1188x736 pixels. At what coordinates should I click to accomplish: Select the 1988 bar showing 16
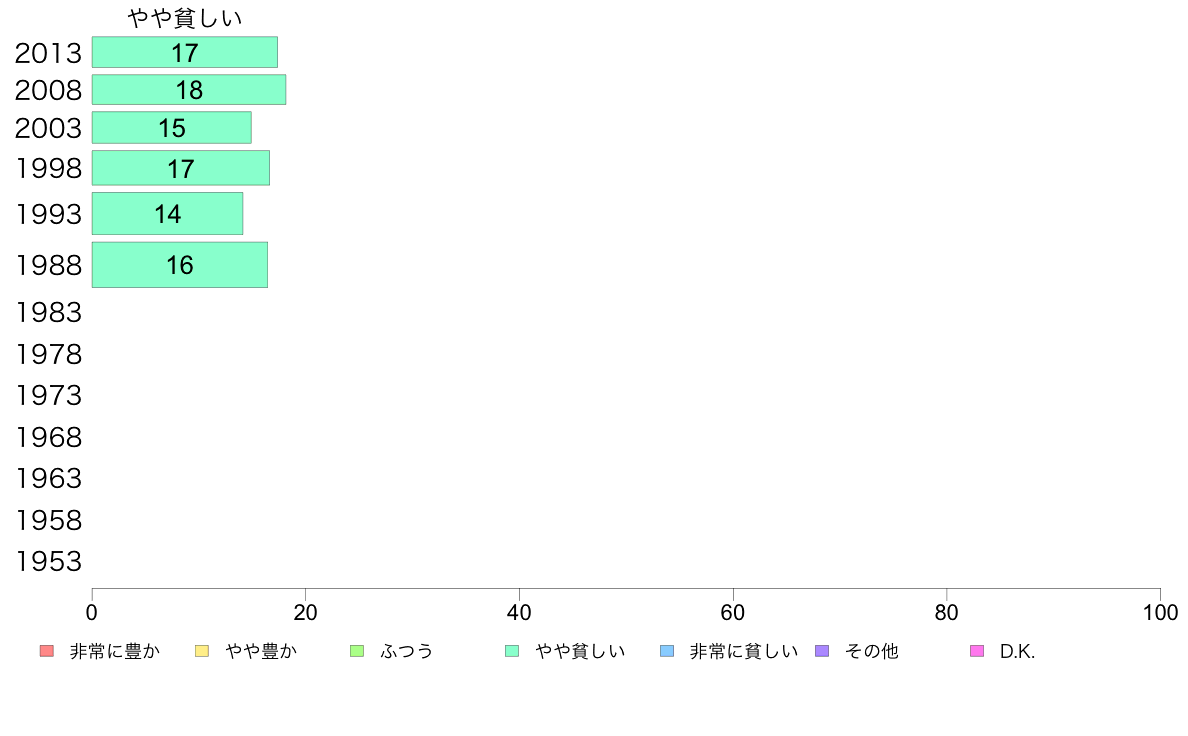(x=180, y=265)
